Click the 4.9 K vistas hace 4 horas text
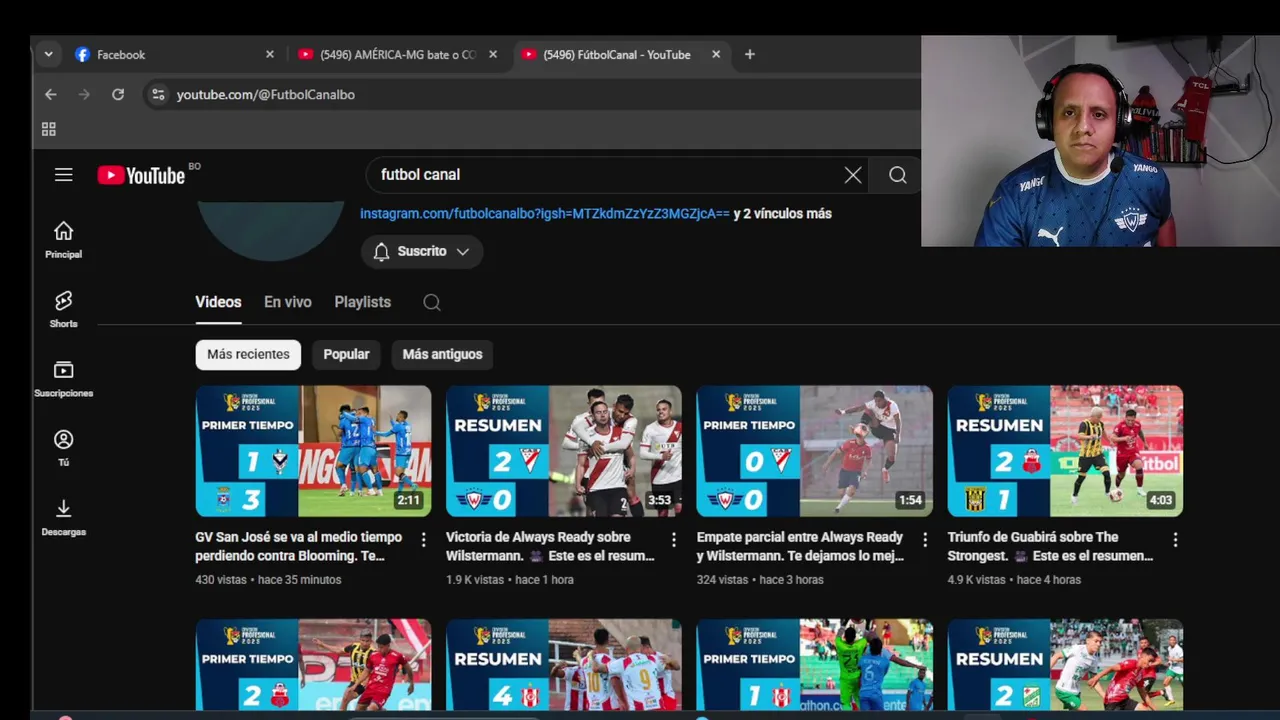The height and width of the screenshot is (720, 1280). click(x=1014, y=580)
